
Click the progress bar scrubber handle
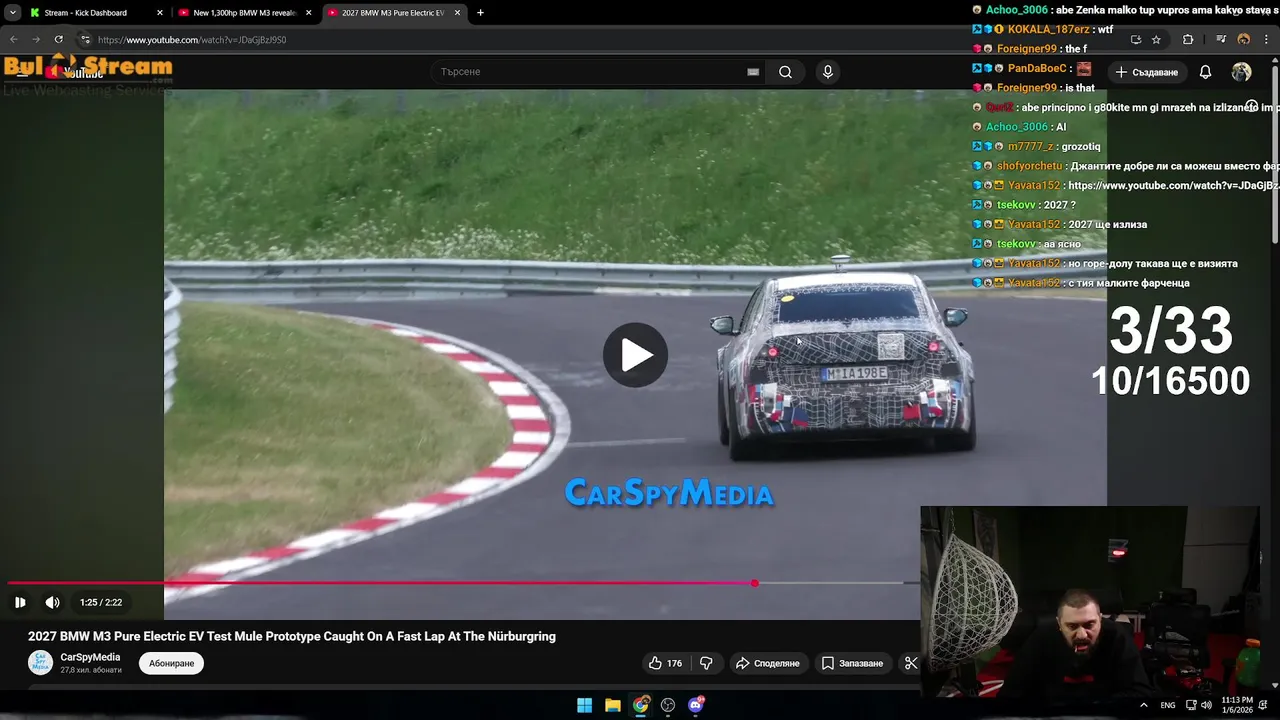tap(755, 583)
